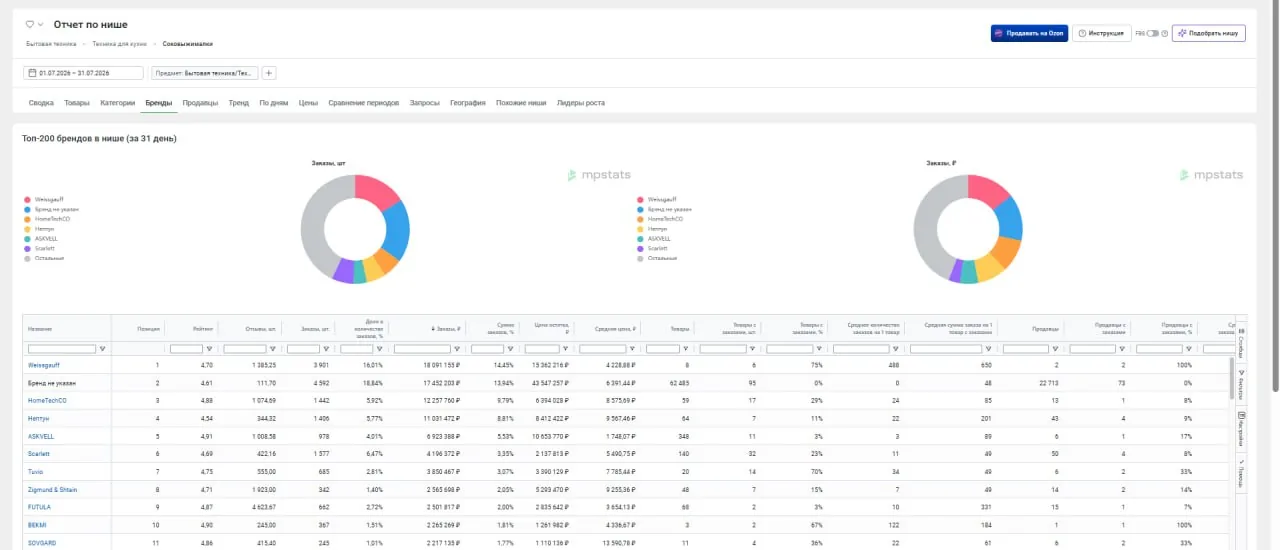Click the Подобрать нишу button

point(1208,33)
